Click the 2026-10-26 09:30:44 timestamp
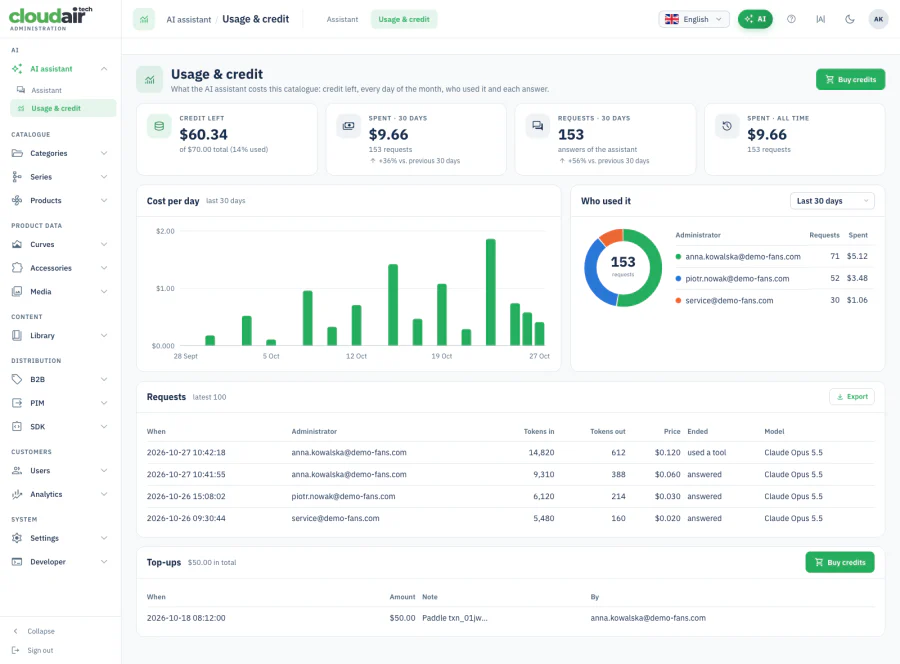900x664 pixels. pyautogui.click(x=186, y=518)
